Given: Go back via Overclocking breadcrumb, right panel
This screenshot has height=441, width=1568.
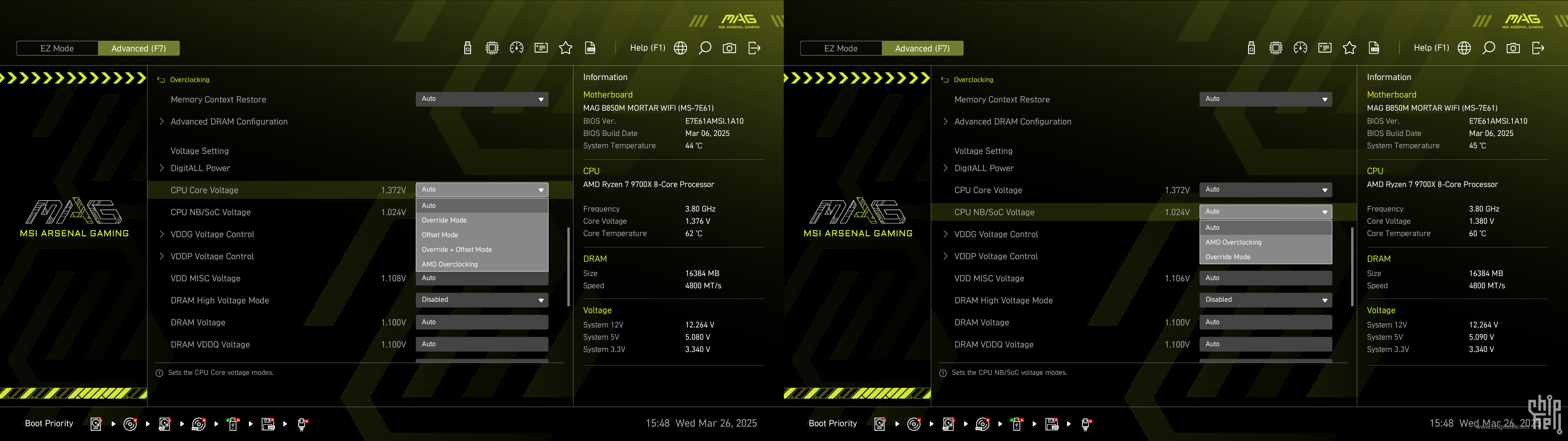Looking at the screenshot, I should click(x=967, y=80).
